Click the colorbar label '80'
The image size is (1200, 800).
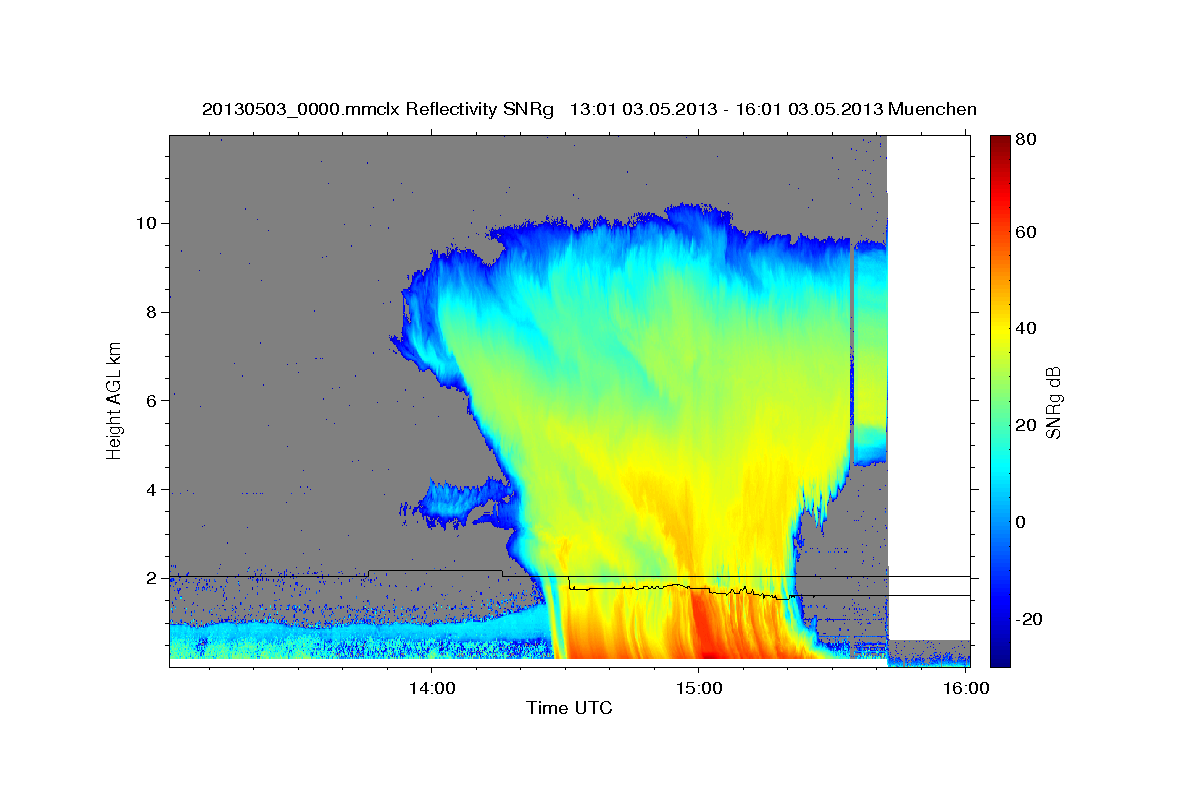(x=1027, y=139)
